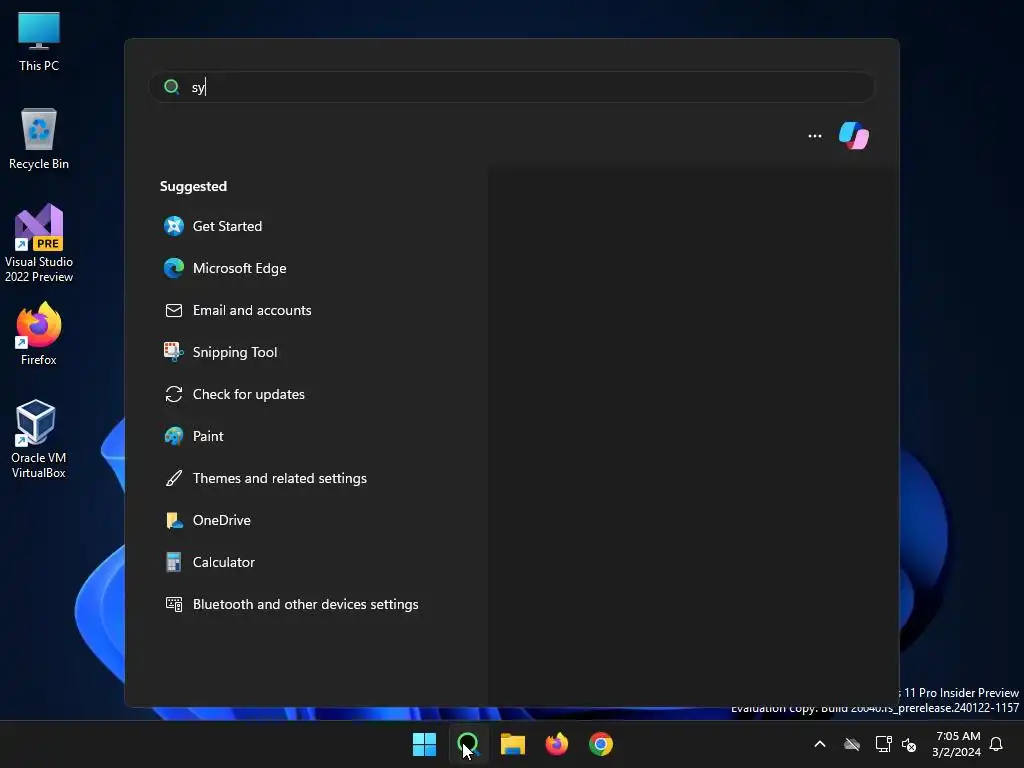The width and height of the screenshot is (1024, 768).
Task: Click the magnifier icon in search box
Action: coord(172,87)
